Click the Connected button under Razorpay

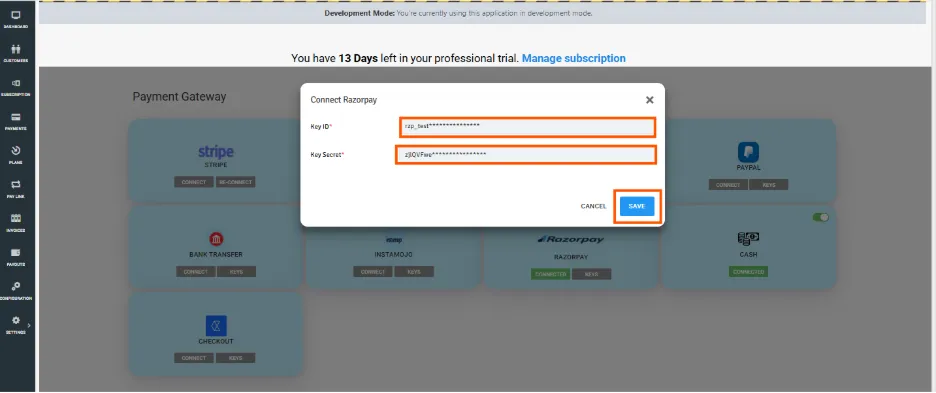[550, 274]
